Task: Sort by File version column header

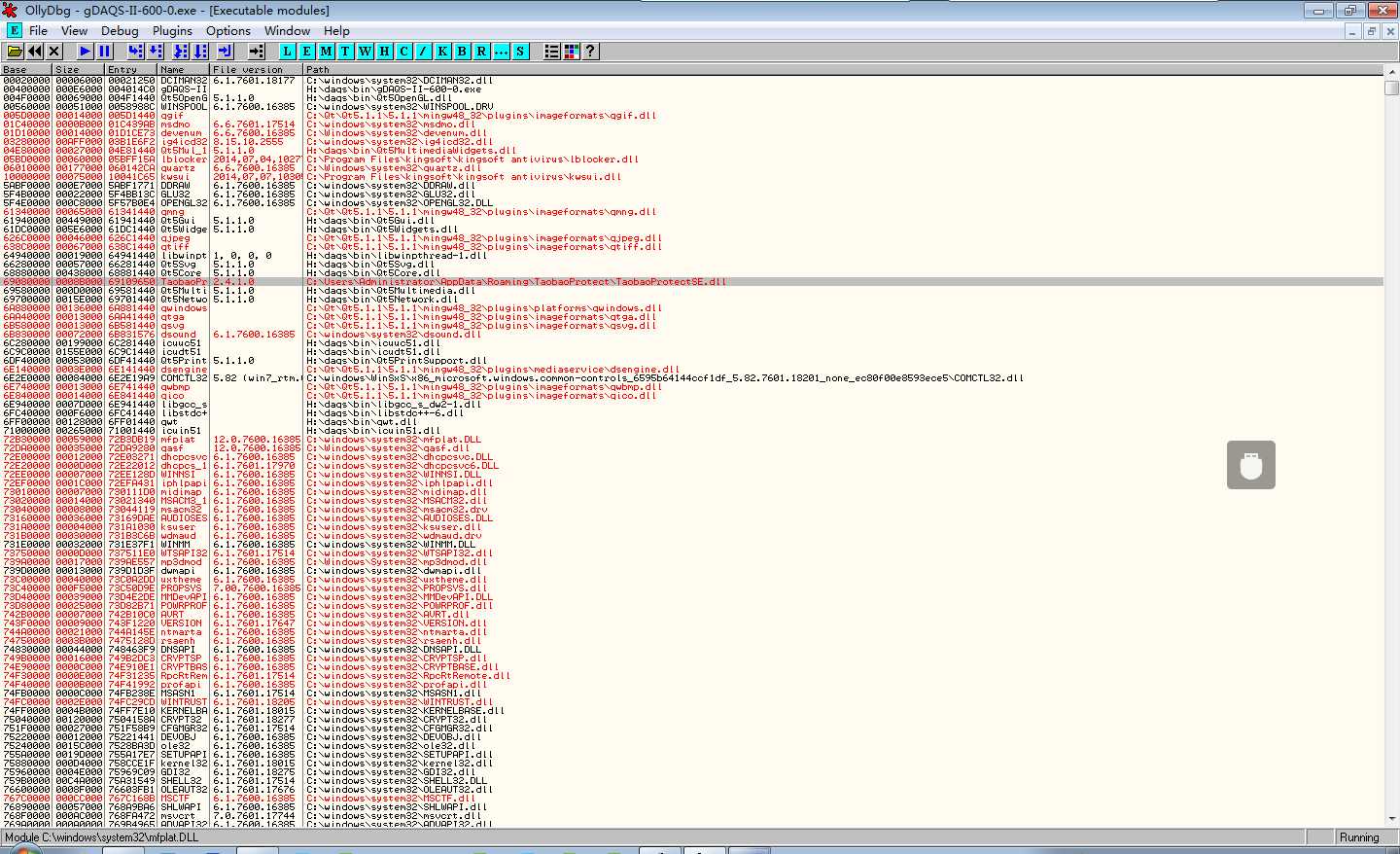Action: [258, 69]
